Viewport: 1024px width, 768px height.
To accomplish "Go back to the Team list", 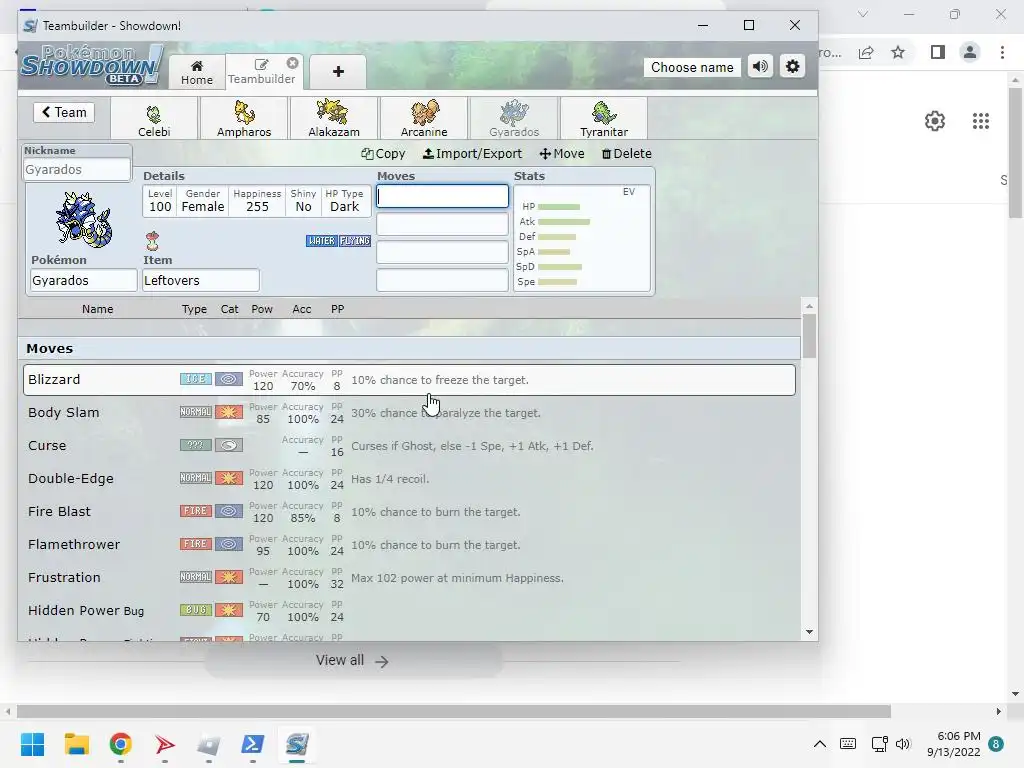I will coord(64,112).
